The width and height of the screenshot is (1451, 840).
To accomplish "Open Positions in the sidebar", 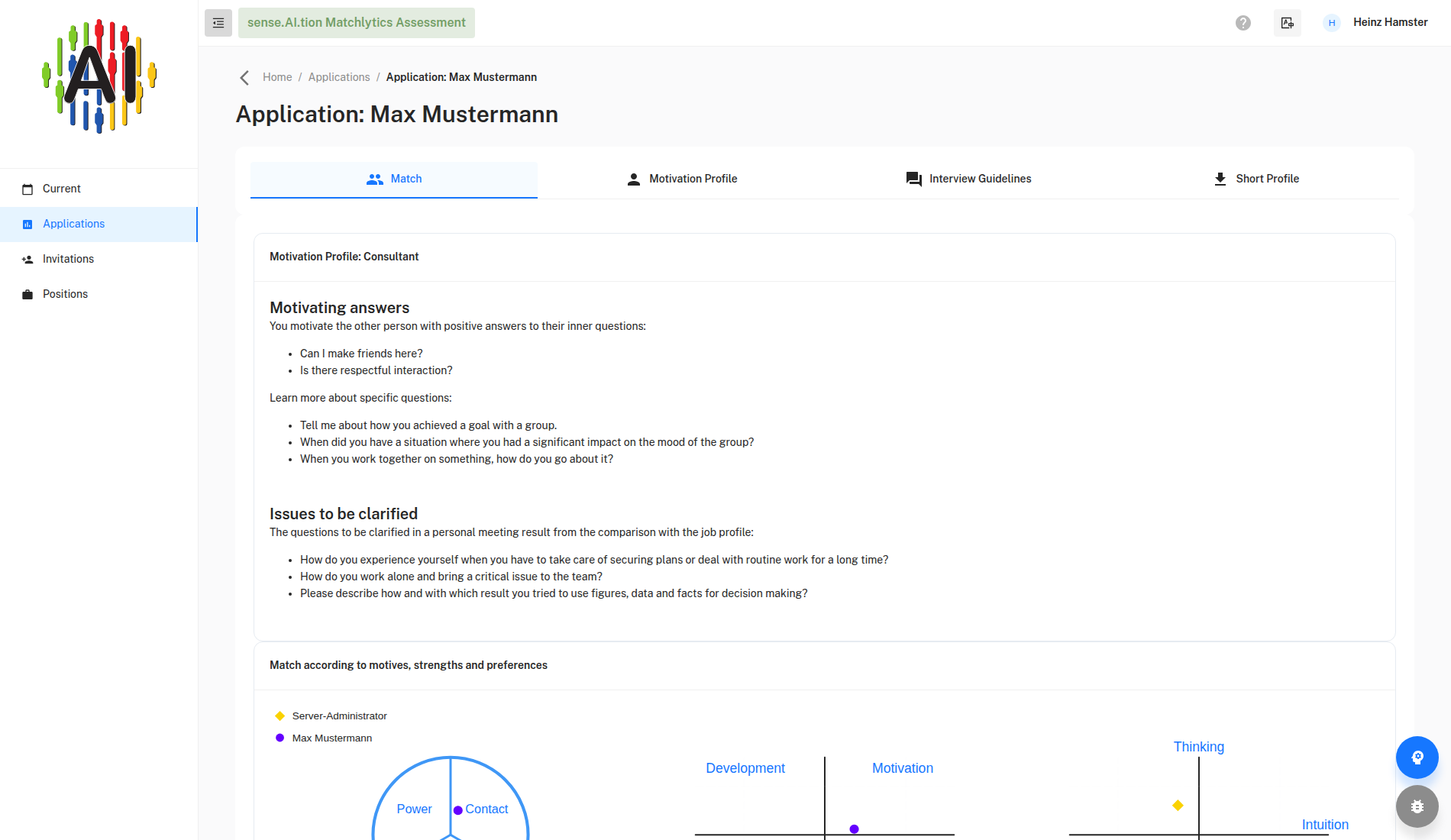I will tap(99, 294).
